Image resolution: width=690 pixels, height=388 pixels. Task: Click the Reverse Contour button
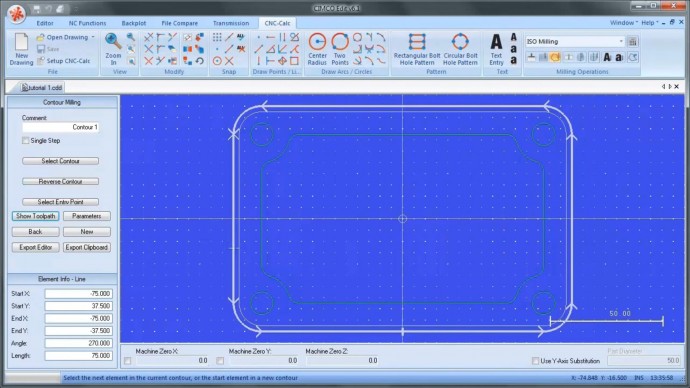(x=60, y=181)
